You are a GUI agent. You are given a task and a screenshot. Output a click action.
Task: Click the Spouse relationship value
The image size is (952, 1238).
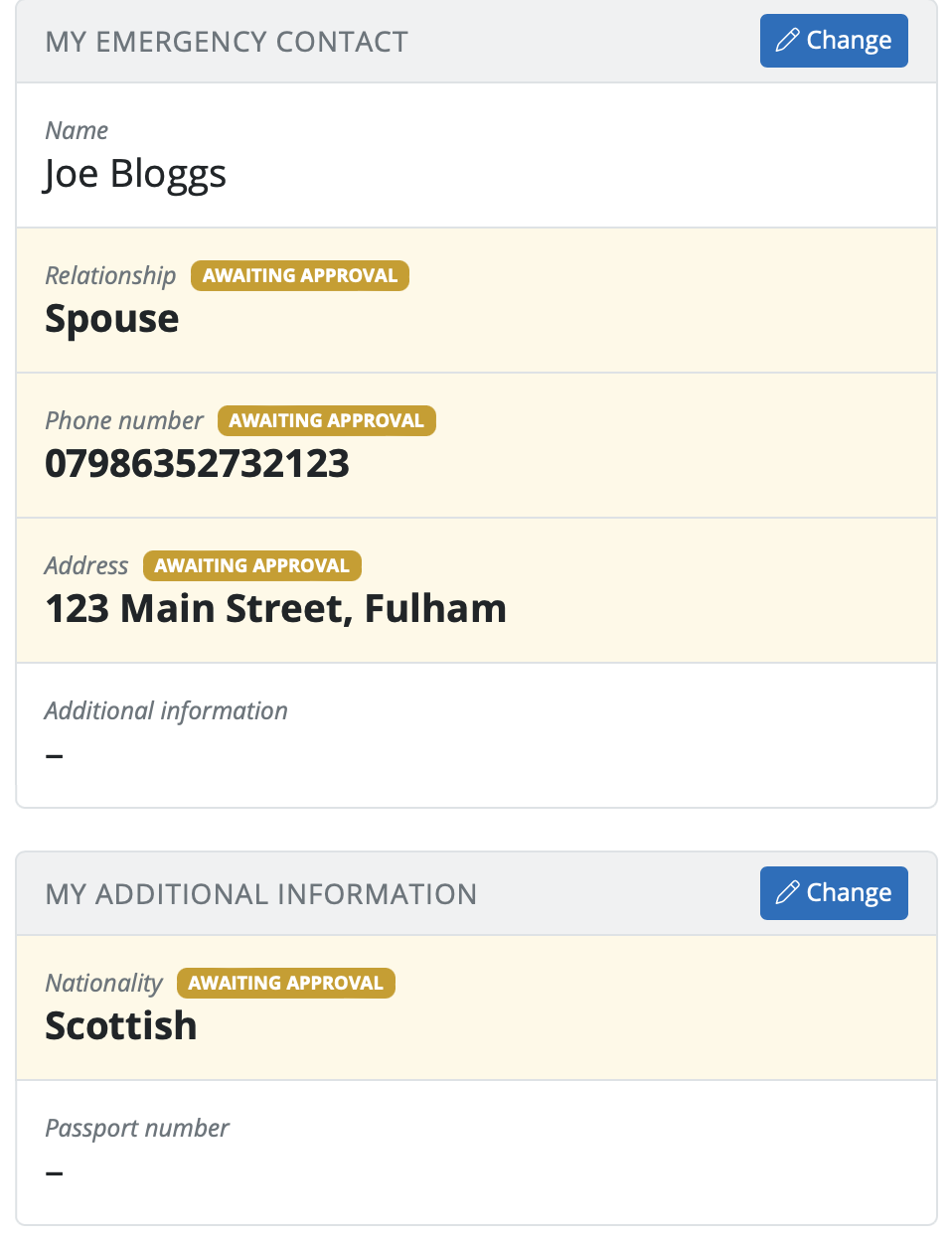point(112,319)
